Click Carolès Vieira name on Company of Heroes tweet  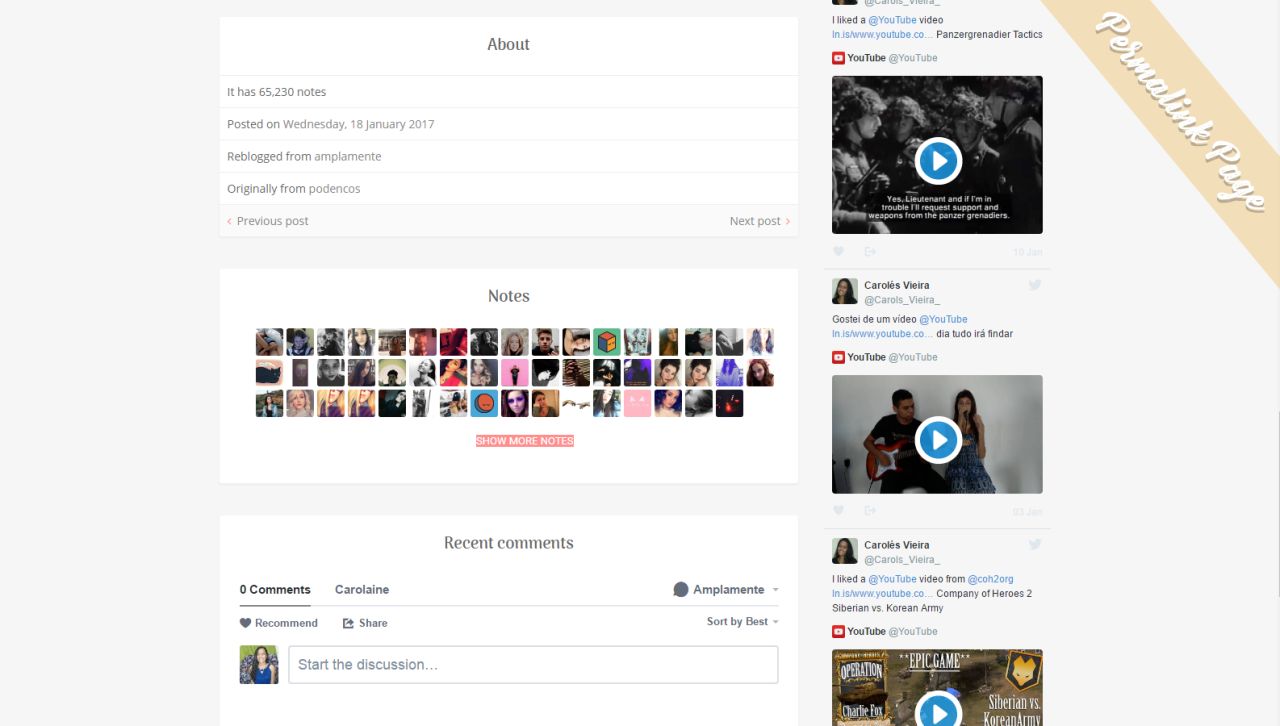(x=897, y=545)
